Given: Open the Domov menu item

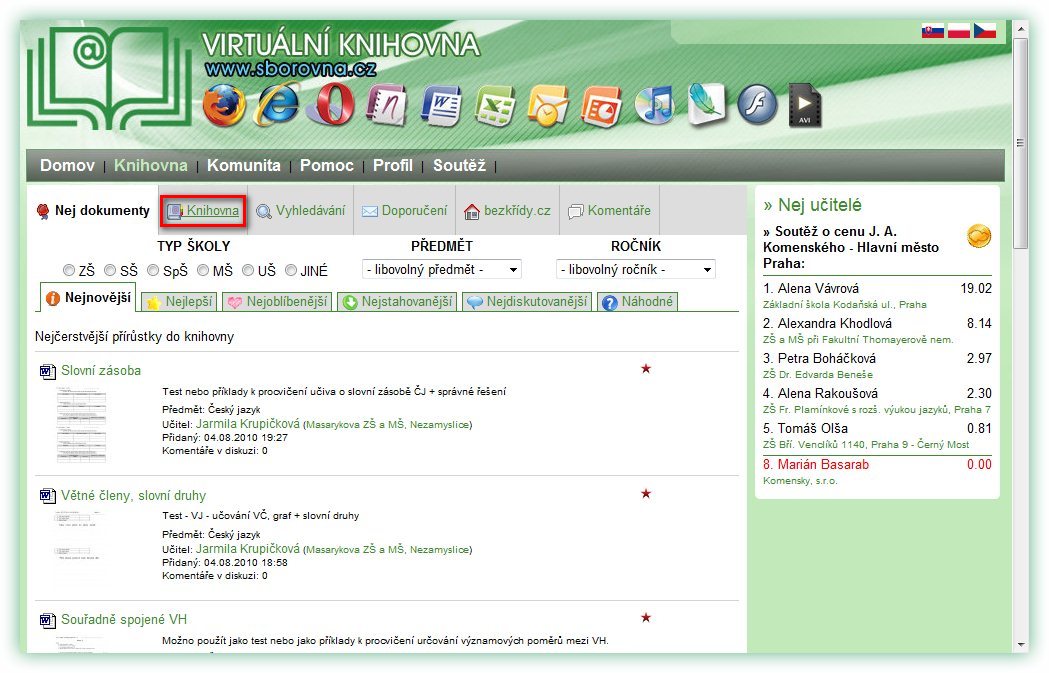Looking at the screenshot, I should pos(68,165).
